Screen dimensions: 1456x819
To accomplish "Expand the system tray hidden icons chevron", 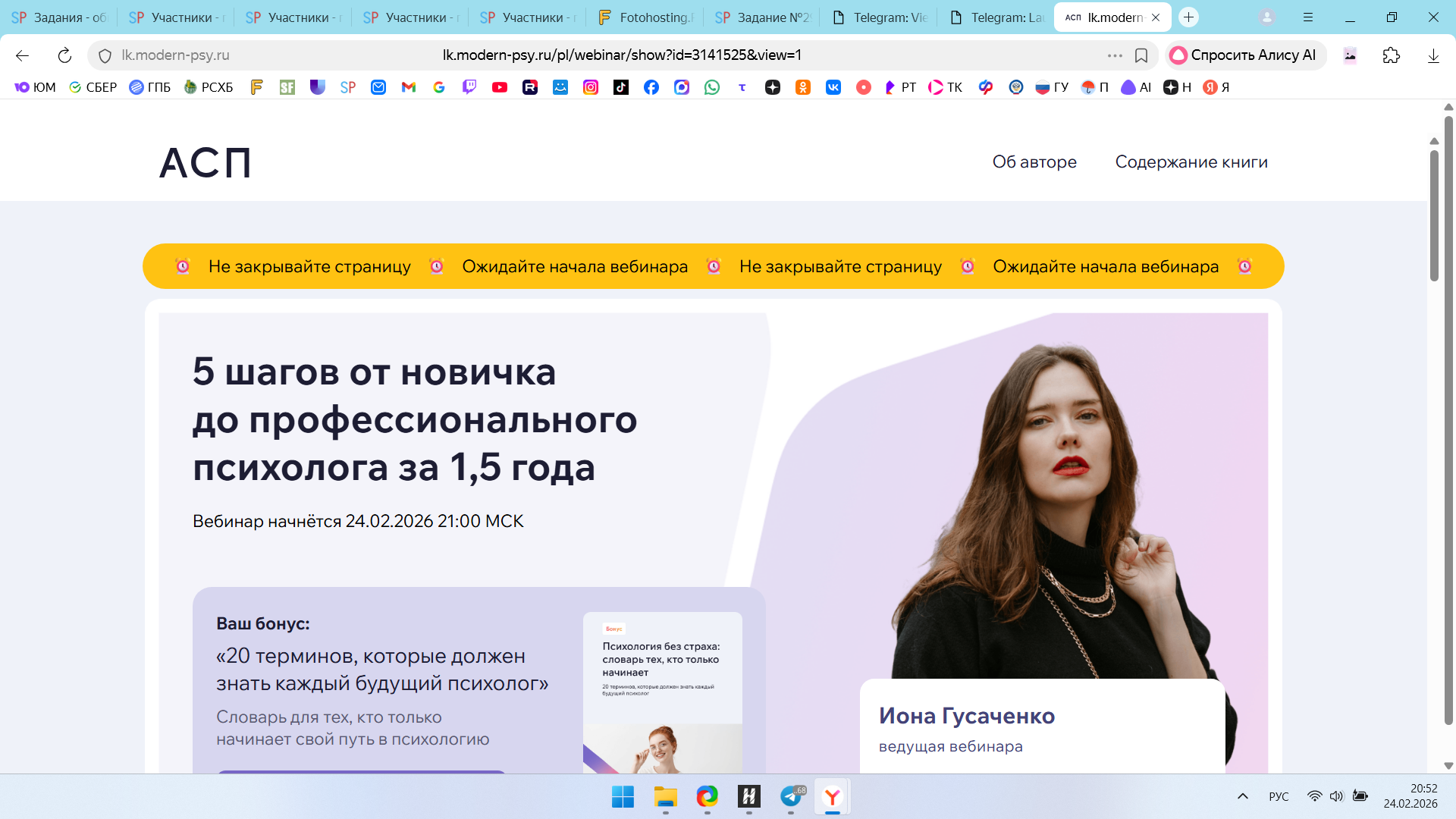I will (1243, 796).
